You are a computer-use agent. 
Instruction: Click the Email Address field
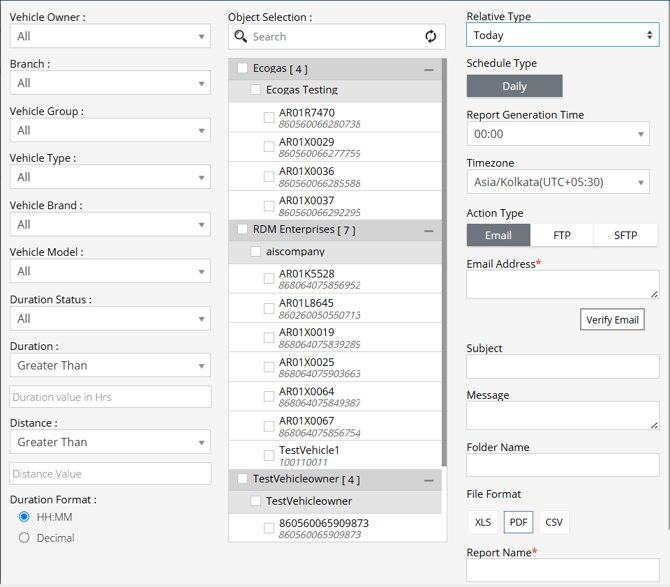tap(562, 284)
